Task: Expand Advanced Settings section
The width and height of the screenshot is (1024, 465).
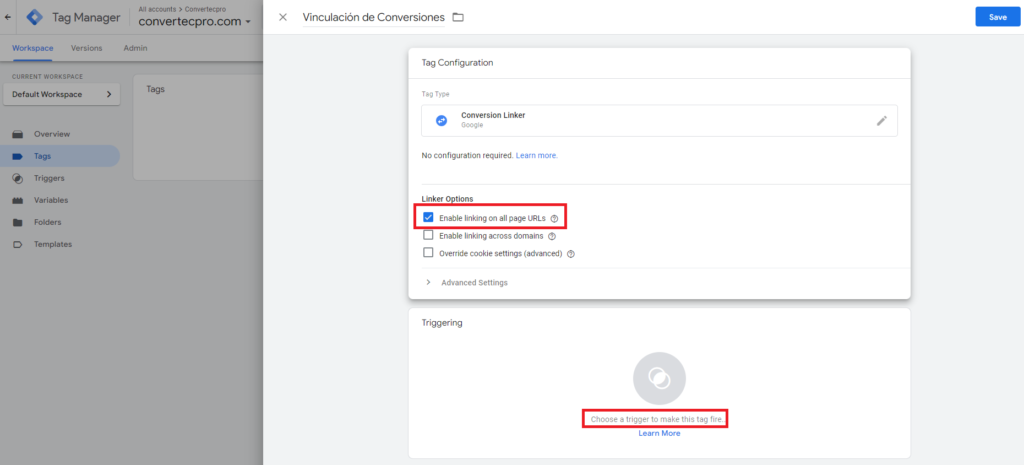Action: pyautogui.click(x=466, y=283)
